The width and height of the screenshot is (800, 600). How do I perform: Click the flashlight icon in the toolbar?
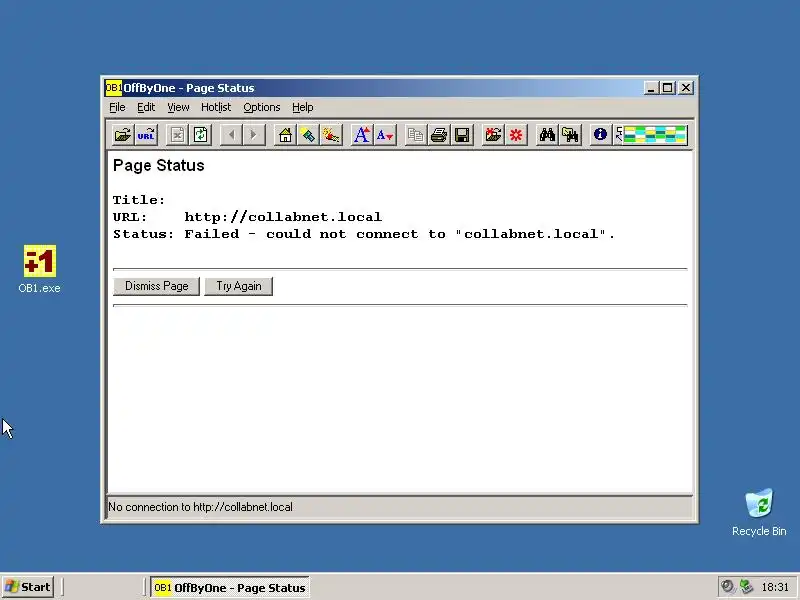(x=308, y=135)
